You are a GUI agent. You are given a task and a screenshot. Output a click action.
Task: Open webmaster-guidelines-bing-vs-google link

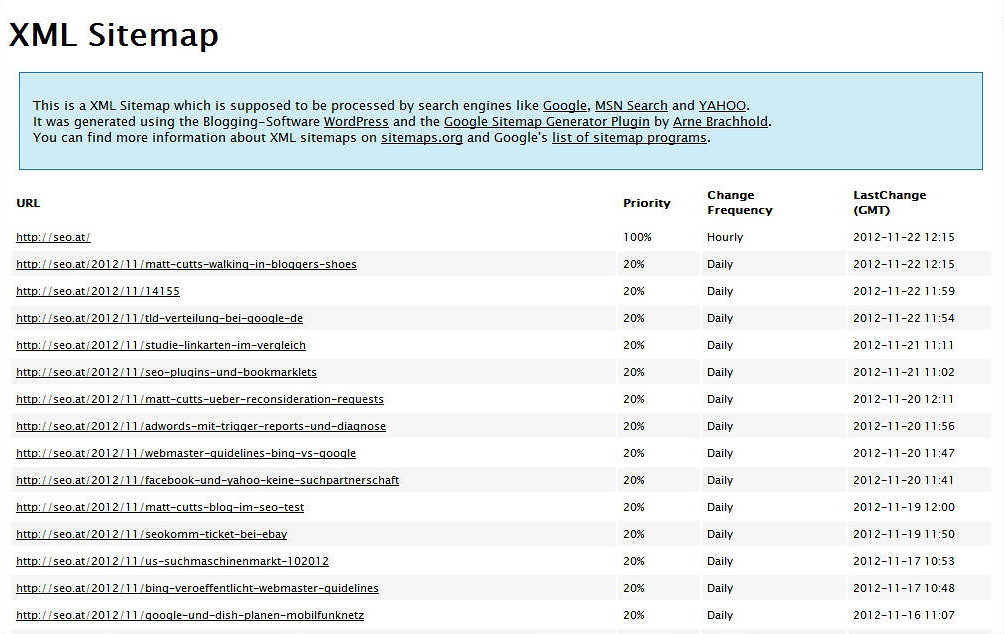click(x=186, y=454)
